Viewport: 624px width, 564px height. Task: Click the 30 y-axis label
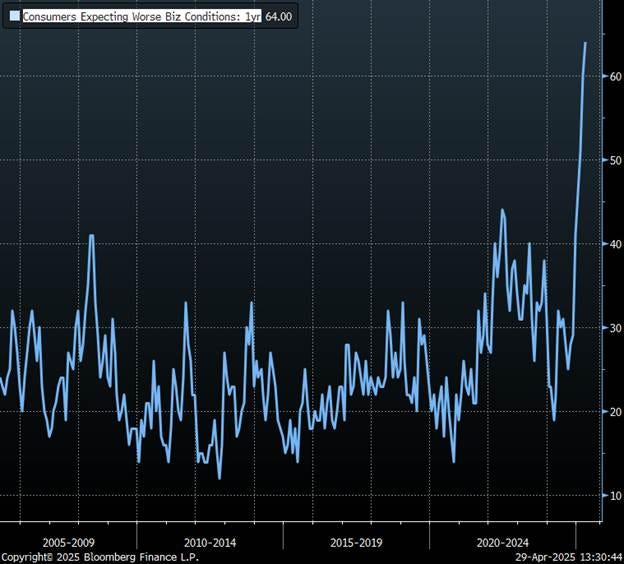(616, 328)
